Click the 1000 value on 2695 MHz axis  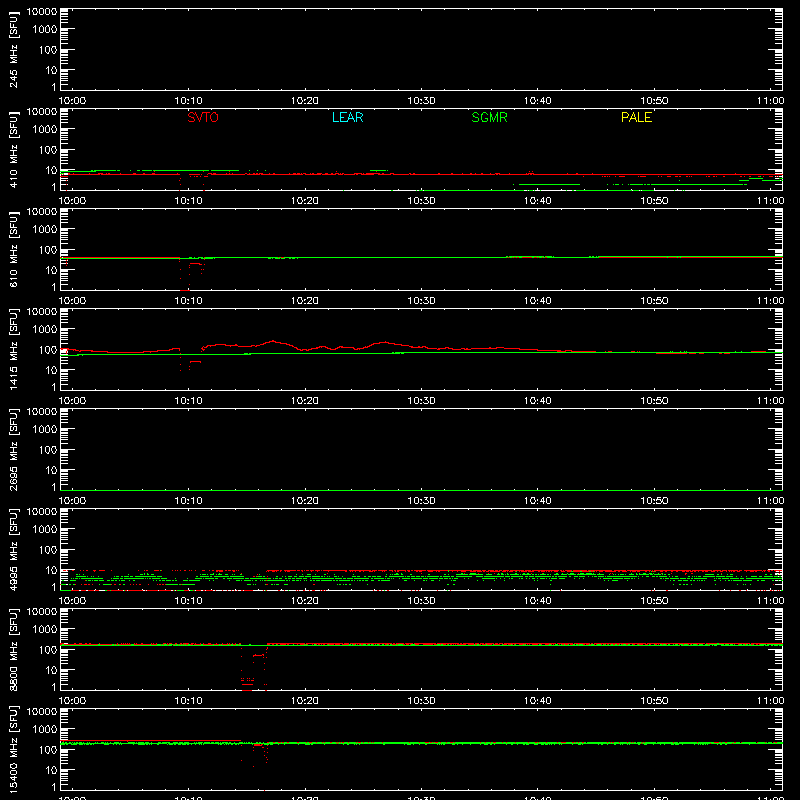(45, 429)
